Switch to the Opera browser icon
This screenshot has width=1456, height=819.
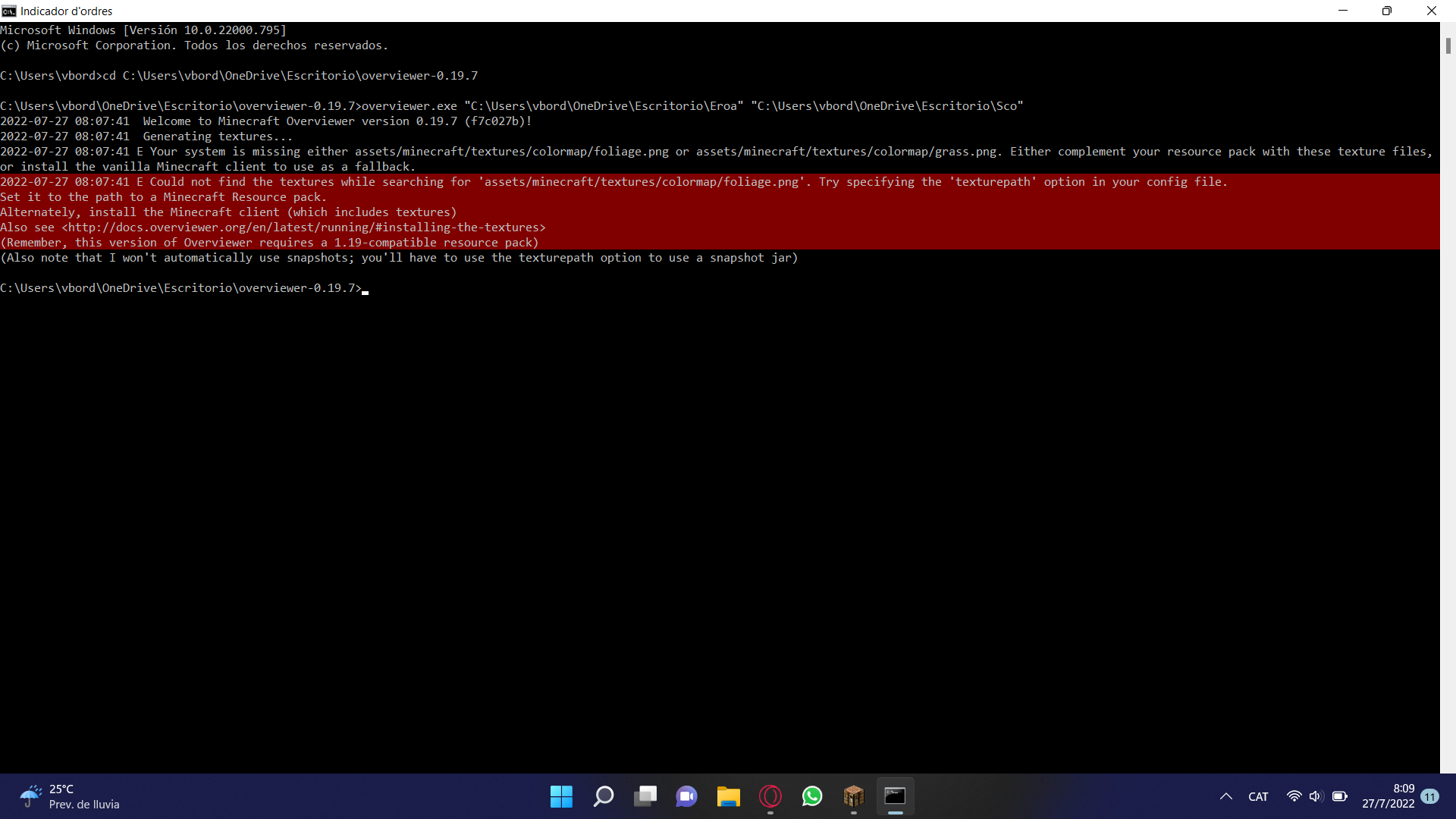(770, 796)
